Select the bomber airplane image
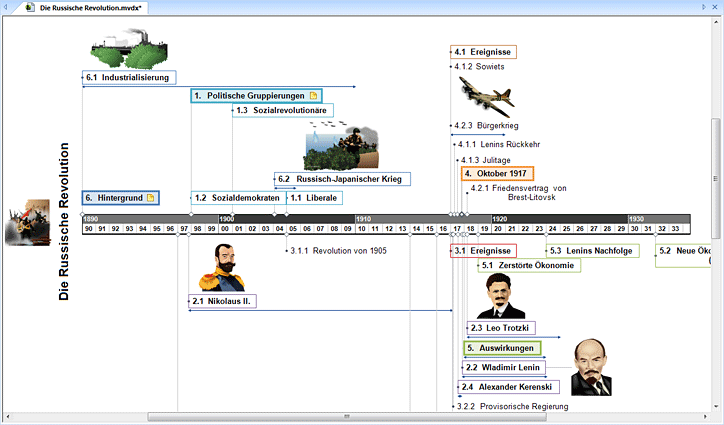This screenshot has height=425, width=724. [486, 96]
